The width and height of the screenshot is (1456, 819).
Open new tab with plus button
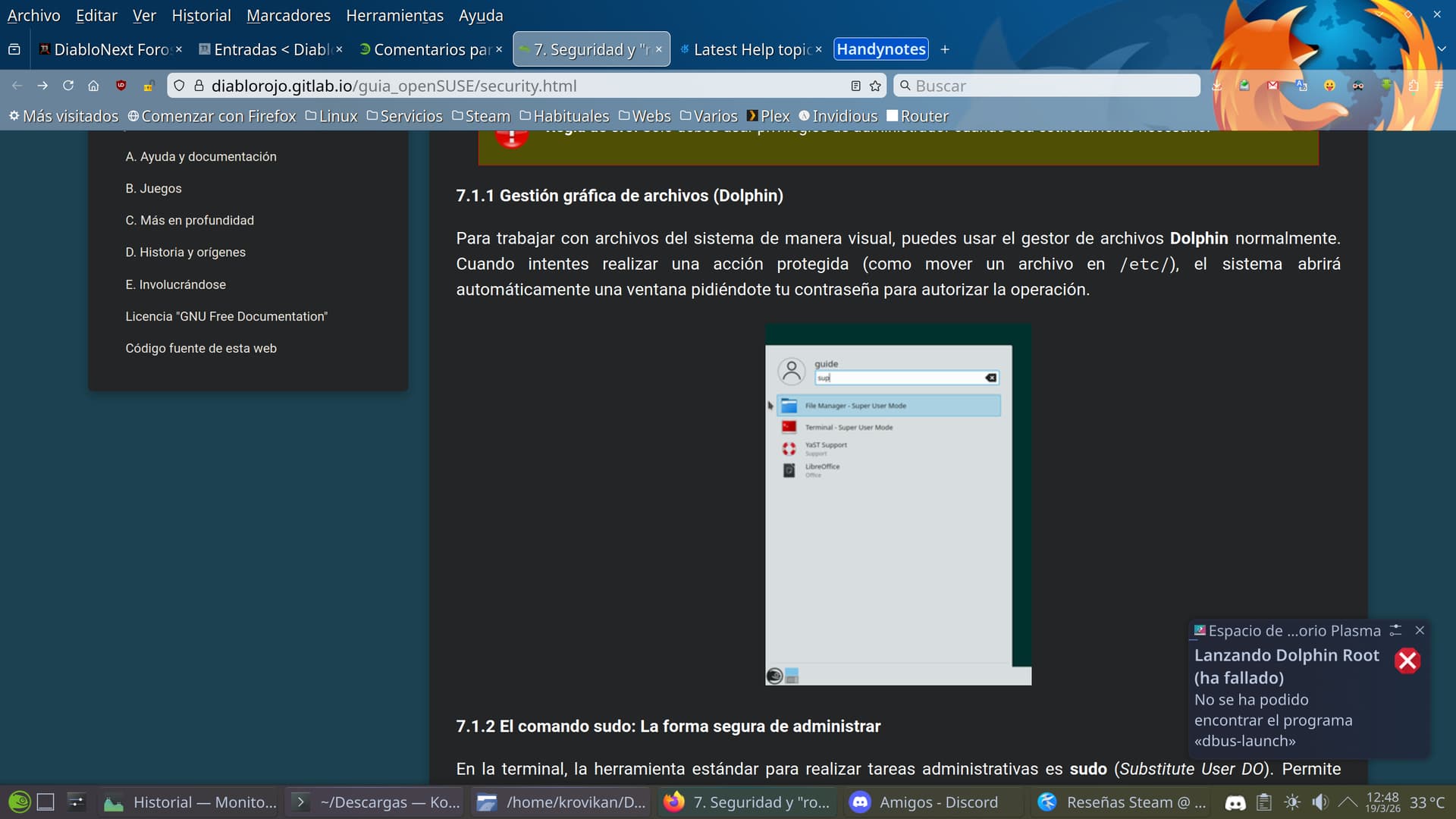coord(945,49)
